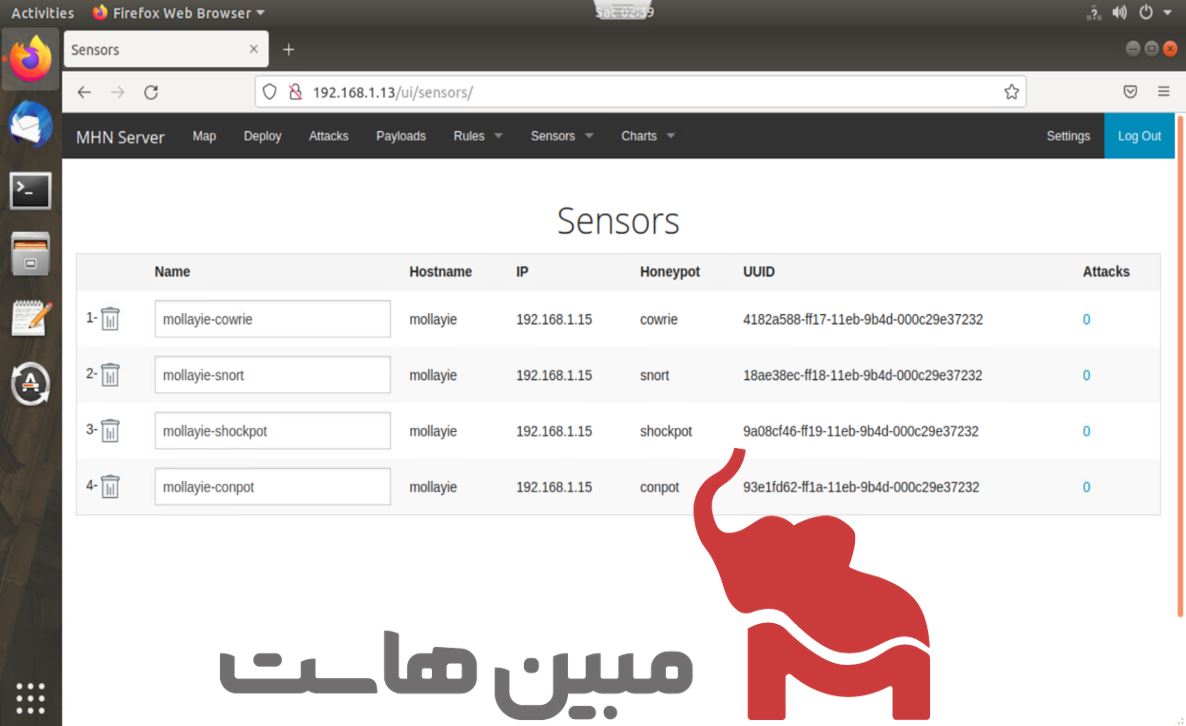The height and width of the screenshot is (726, 1186).
Task: Go back using the browser back arrow
Action: click(x=84, y=92)
